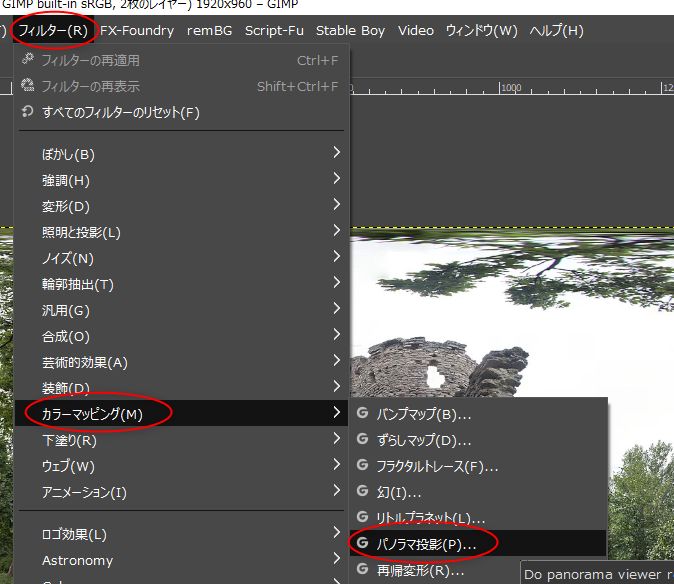The height and width of the screenshot is (584, 674).
Task: Click the バンプマップ(B)... G icon
Action: click(362, 413)
